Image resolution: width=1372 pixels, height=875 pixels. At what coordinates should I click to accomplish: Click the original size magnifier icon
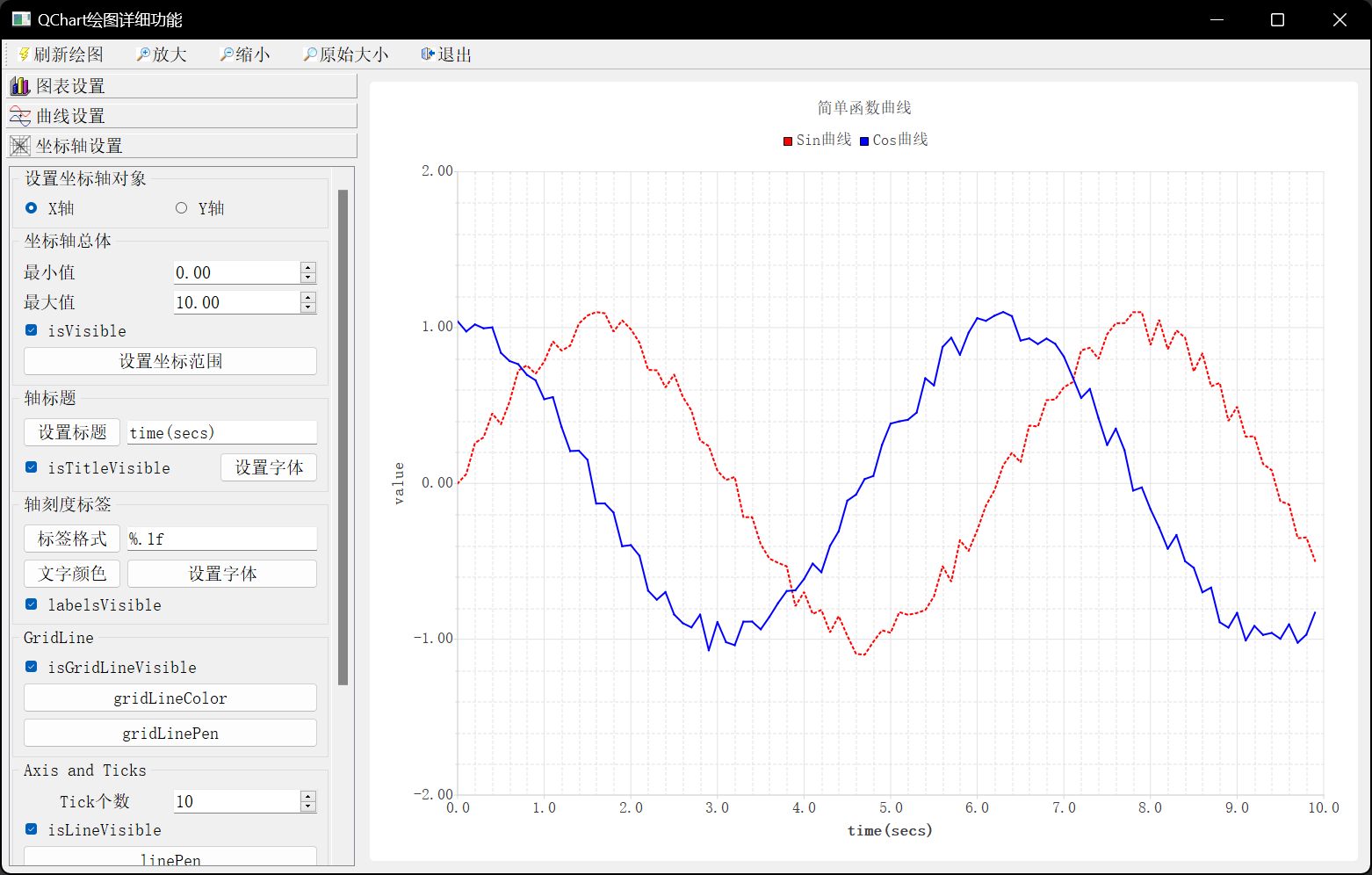[x=310, y=54]
